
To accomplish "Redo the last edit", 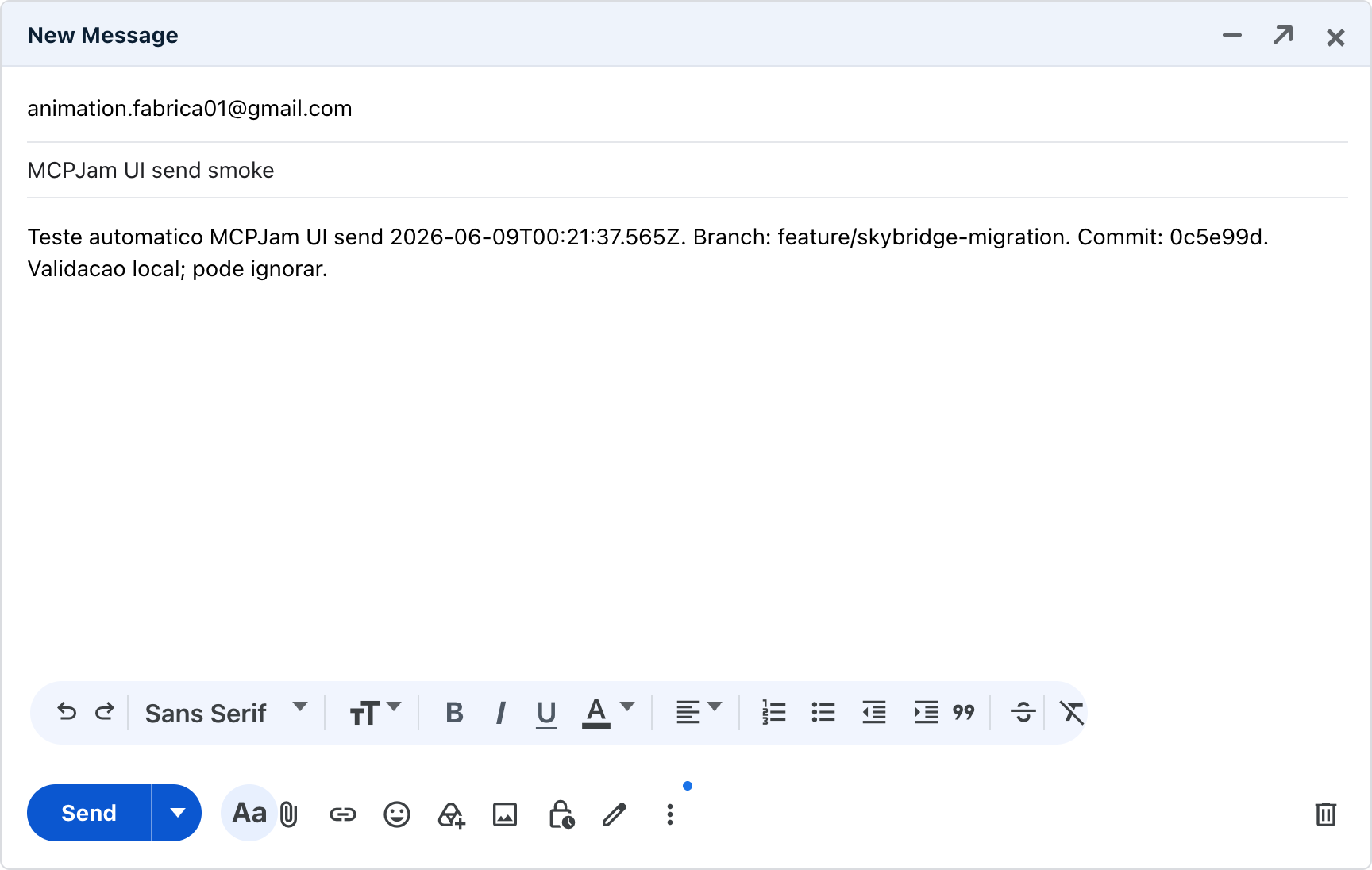I will 105,712.
